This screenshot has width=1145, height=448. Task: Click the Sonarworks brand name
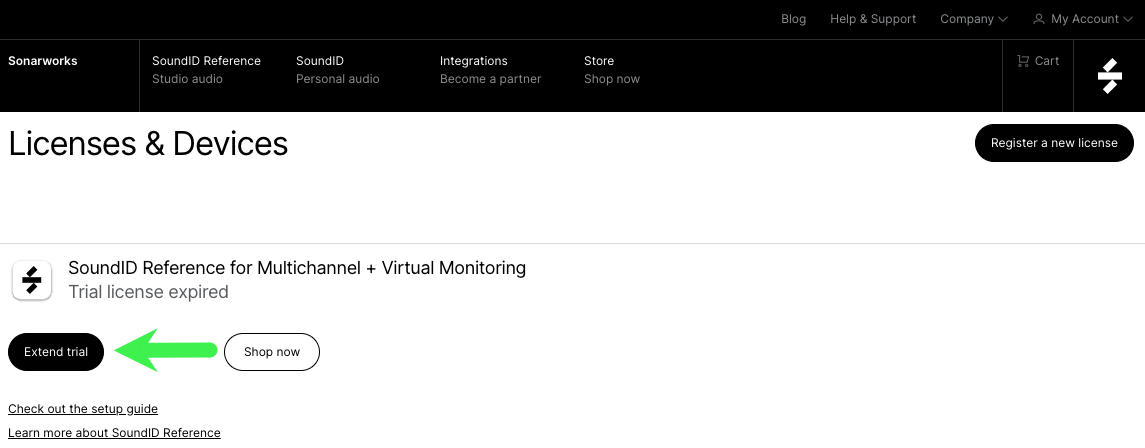(42, 61)
